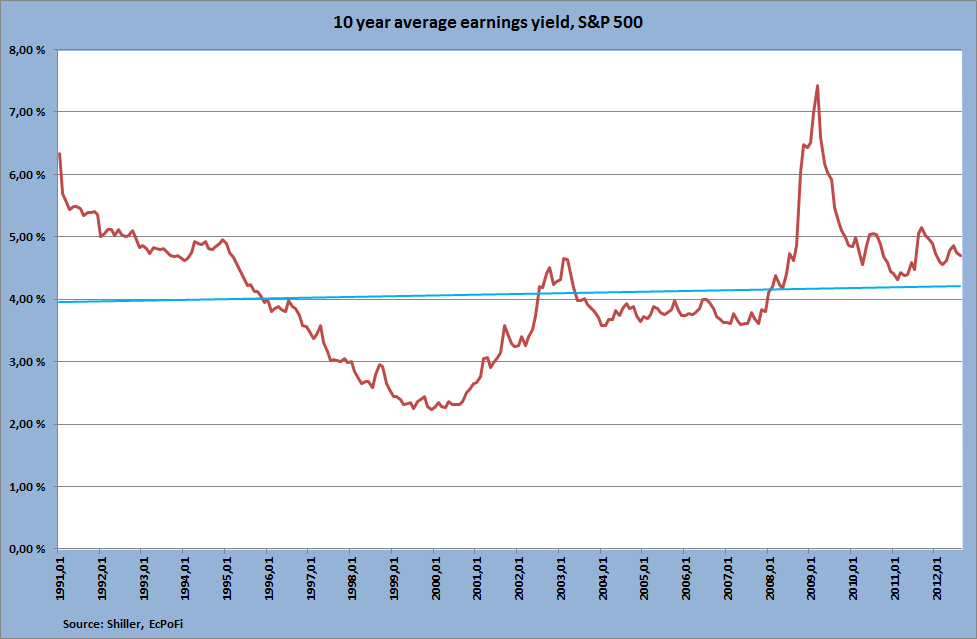Click the 6,00 % y-axis label
This screenshot has width=977, height=639.
click(27, 175)
